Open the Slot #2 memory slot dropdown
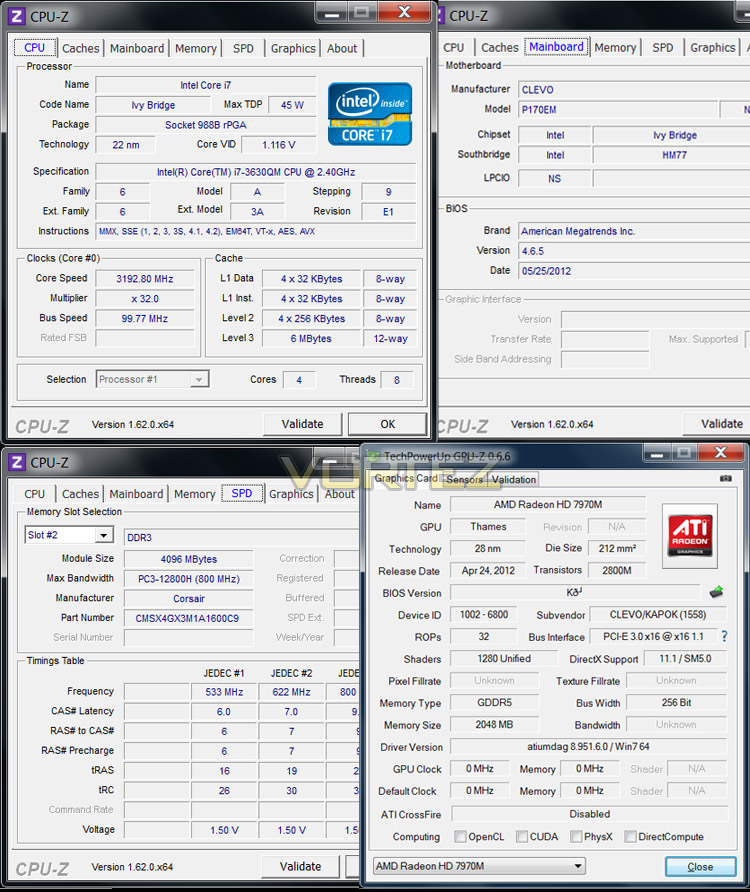The height and width of the screenshot is (892, 750). click(x=68, y=535)
